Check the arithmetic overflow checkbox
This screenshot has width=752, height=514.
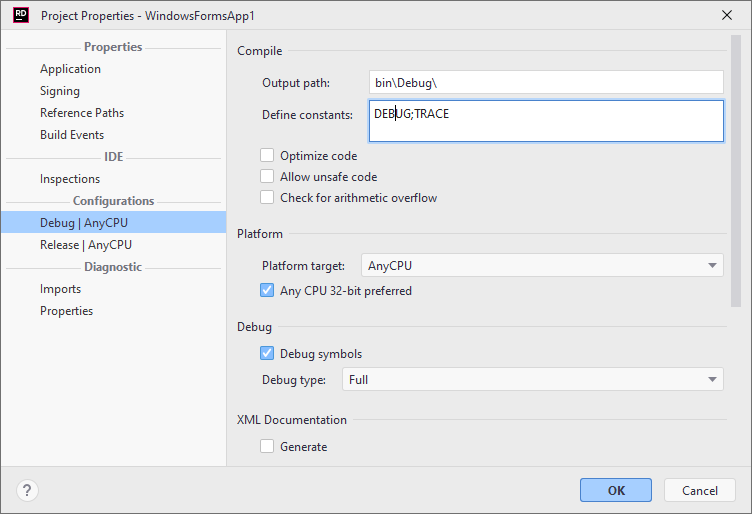coord(267,198)
